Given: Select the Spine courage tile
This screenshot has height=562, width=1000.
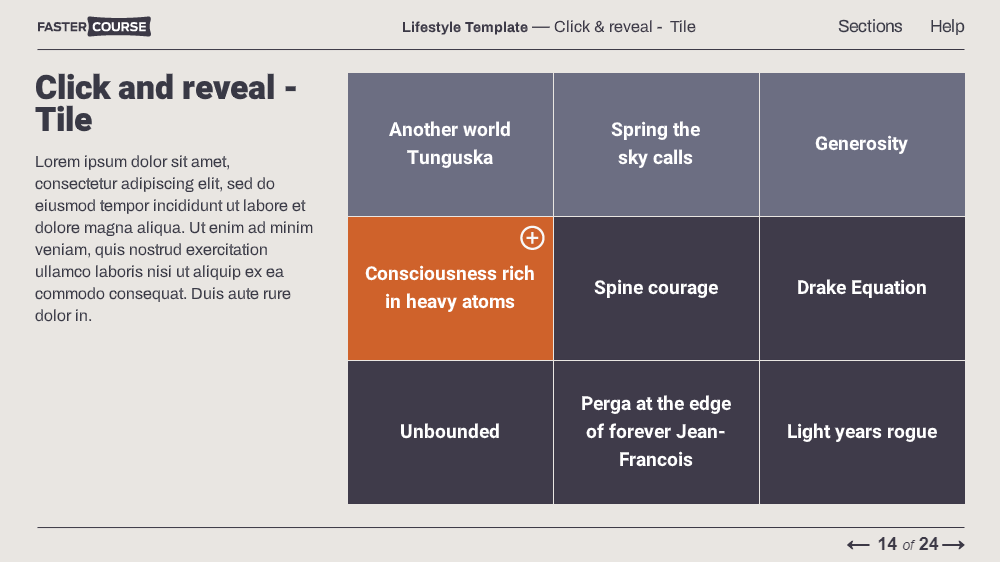Looking at the screenshot, I should click(656, 288).
